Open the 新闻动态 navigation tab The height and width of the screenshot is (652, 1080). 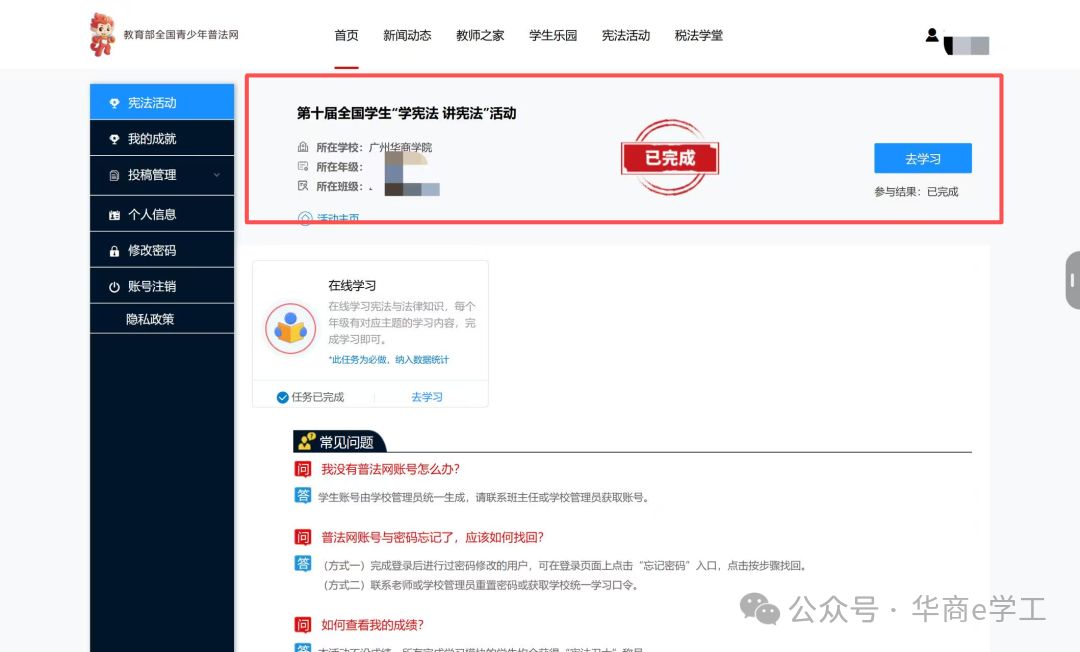tap(407, 36)
